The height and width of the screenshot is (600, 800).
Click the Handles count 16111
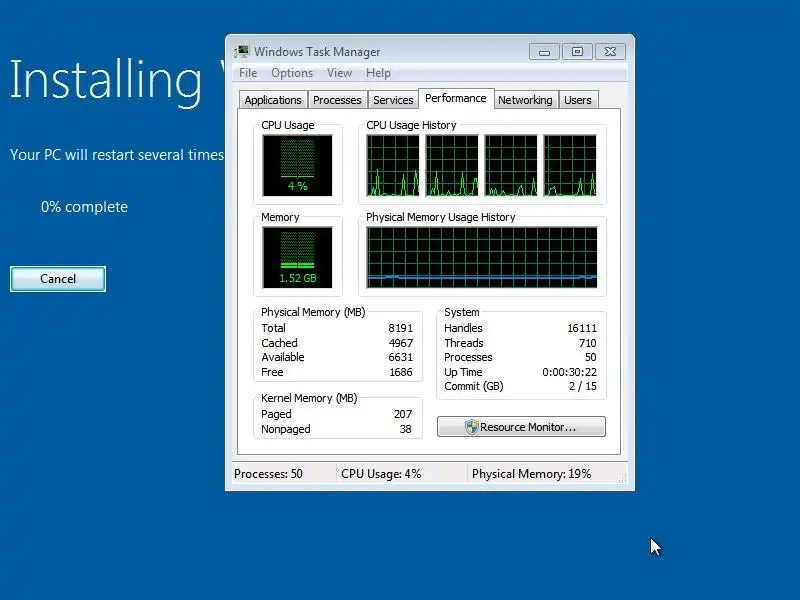(582, 328)
